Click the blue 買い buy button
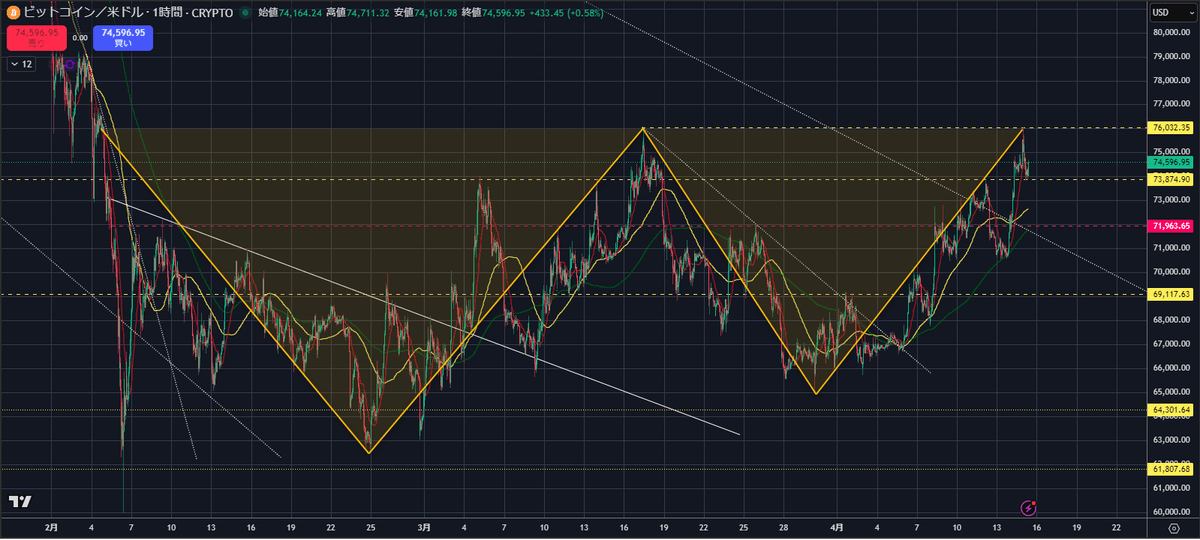 pyautogui.click(x=122, y=38)
